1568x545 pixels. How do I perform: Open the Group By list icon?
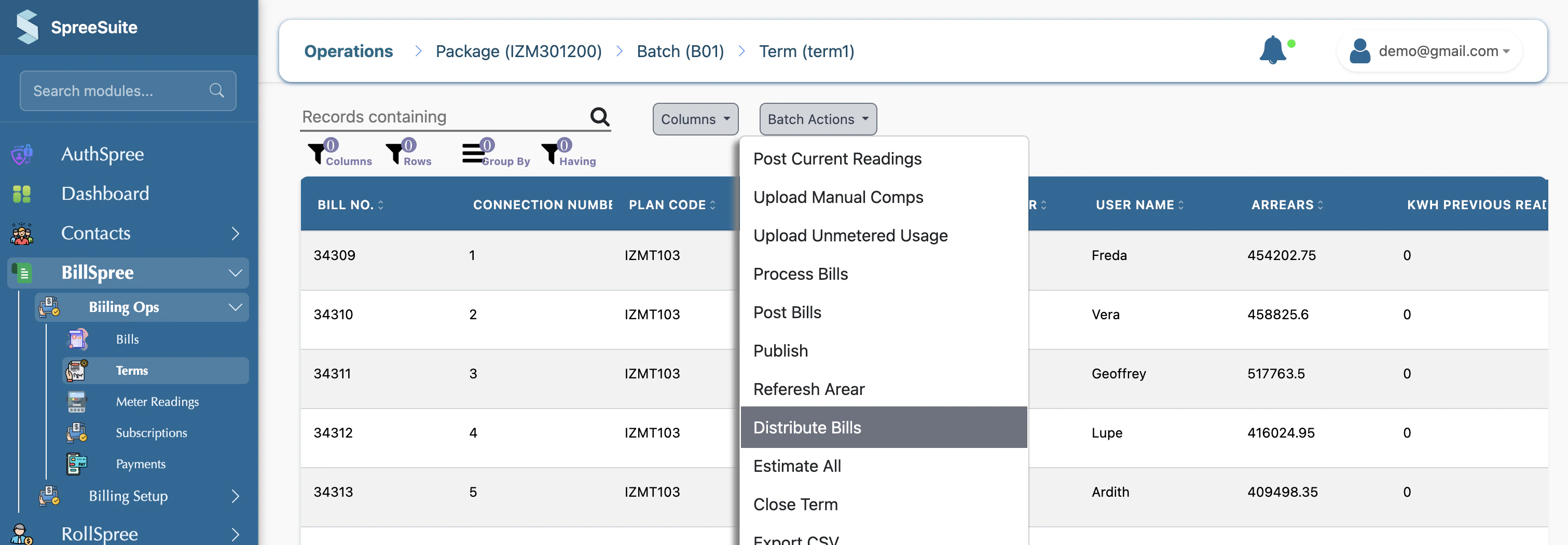click(473, 154)
